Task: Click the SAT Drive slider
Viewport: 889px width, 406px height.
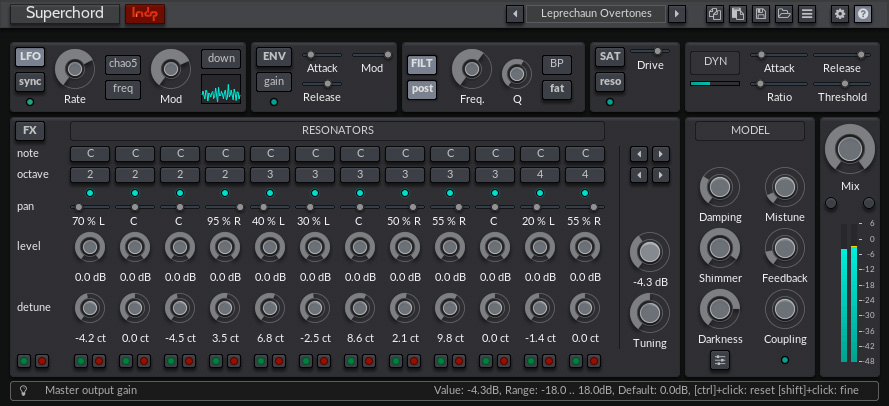Action: (x=657, y=50)
